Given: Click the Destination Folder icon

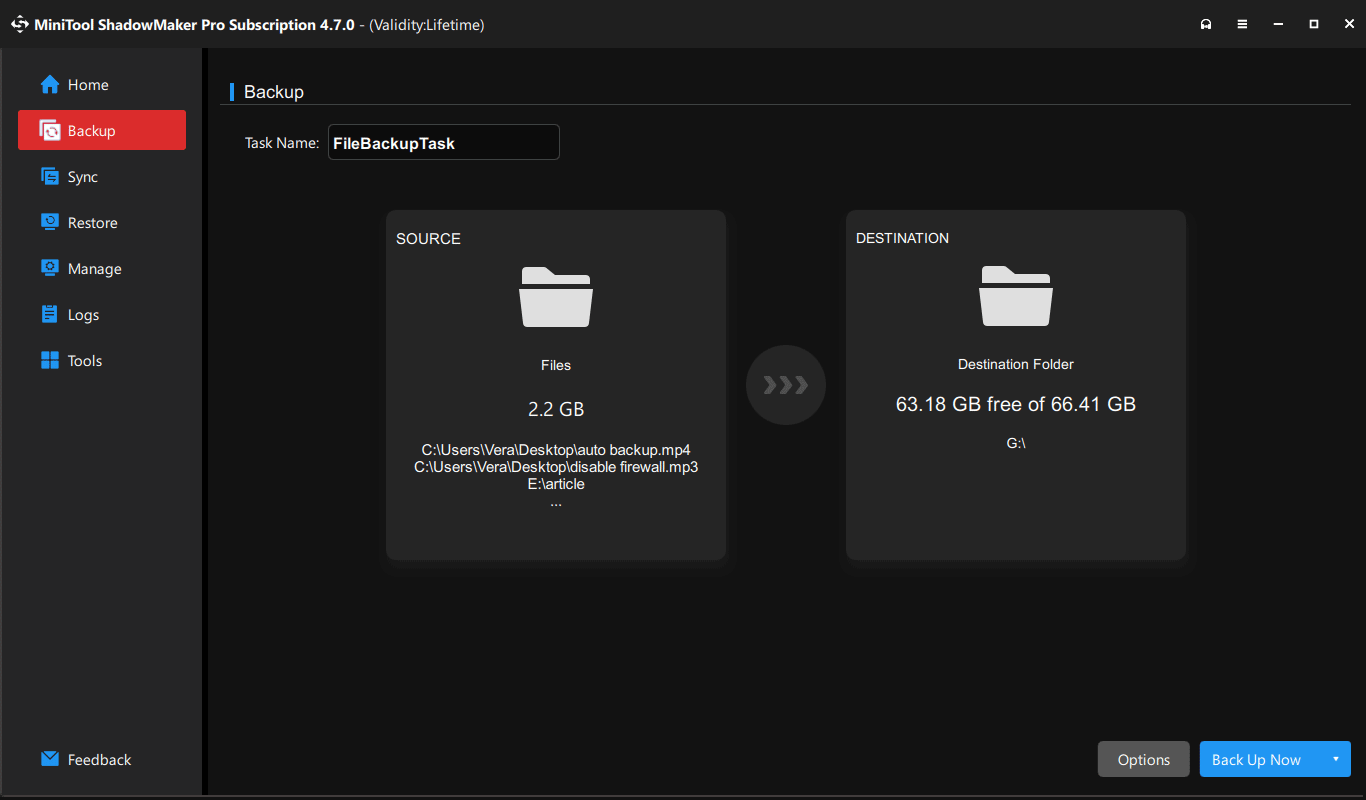Looking at the screenshot, I should pos(1015,296).
